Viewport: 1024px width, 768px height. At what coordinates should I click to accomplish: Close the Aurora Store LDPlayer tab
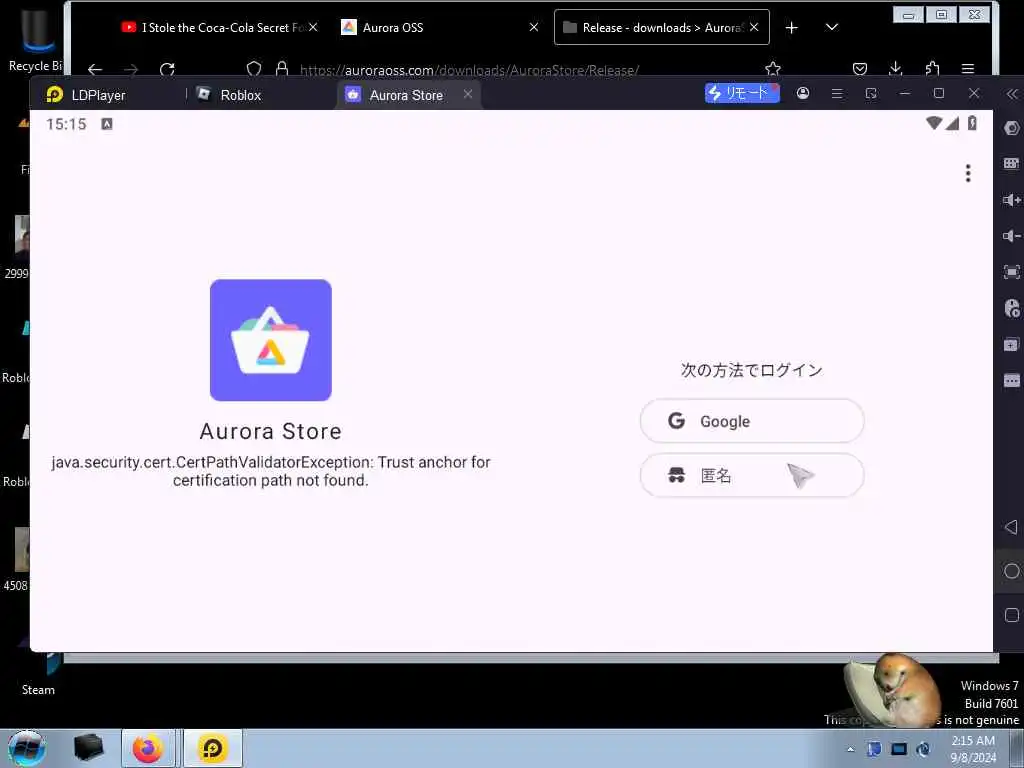click(468, 94)
